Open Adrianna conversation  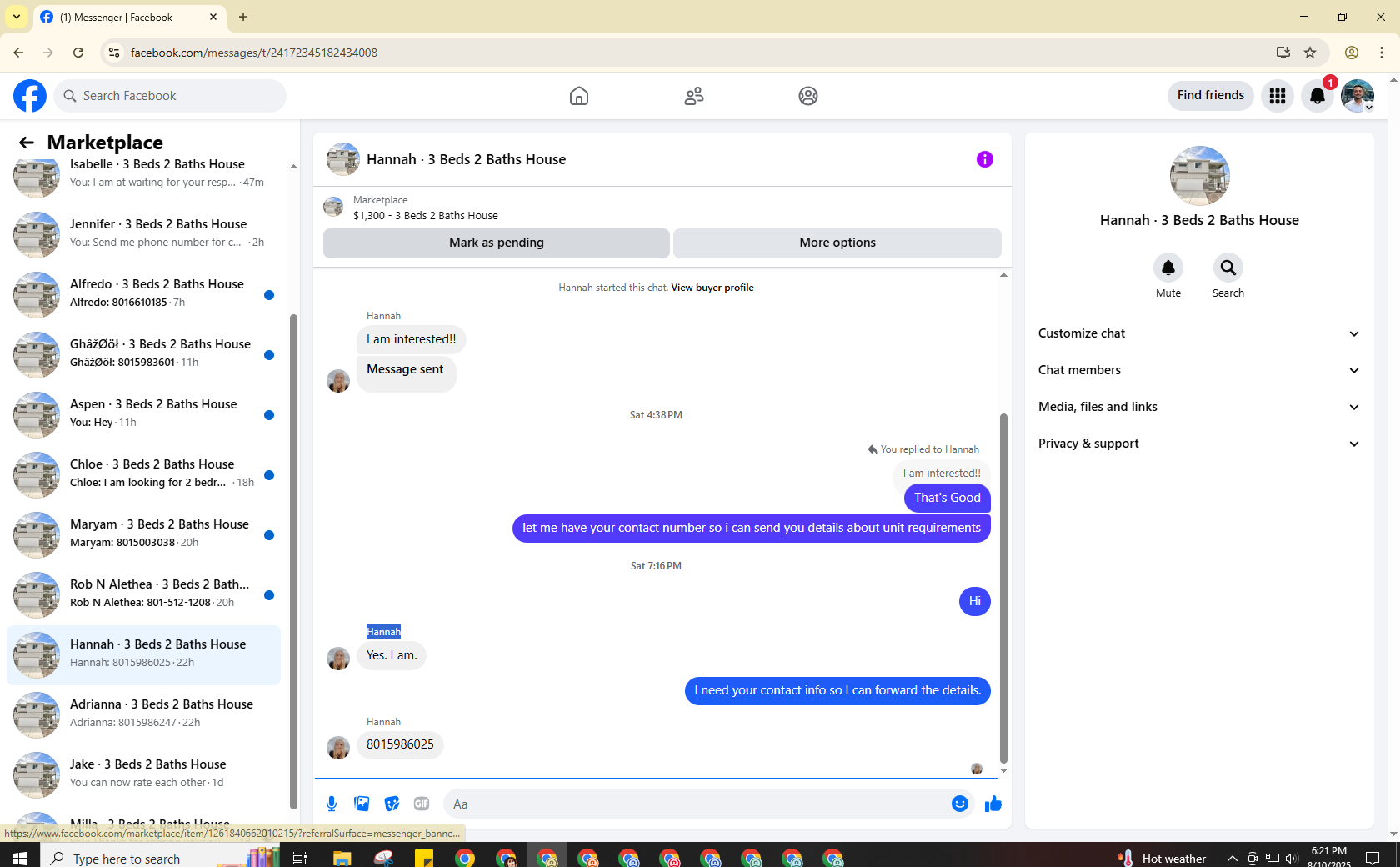pos(143,714)
